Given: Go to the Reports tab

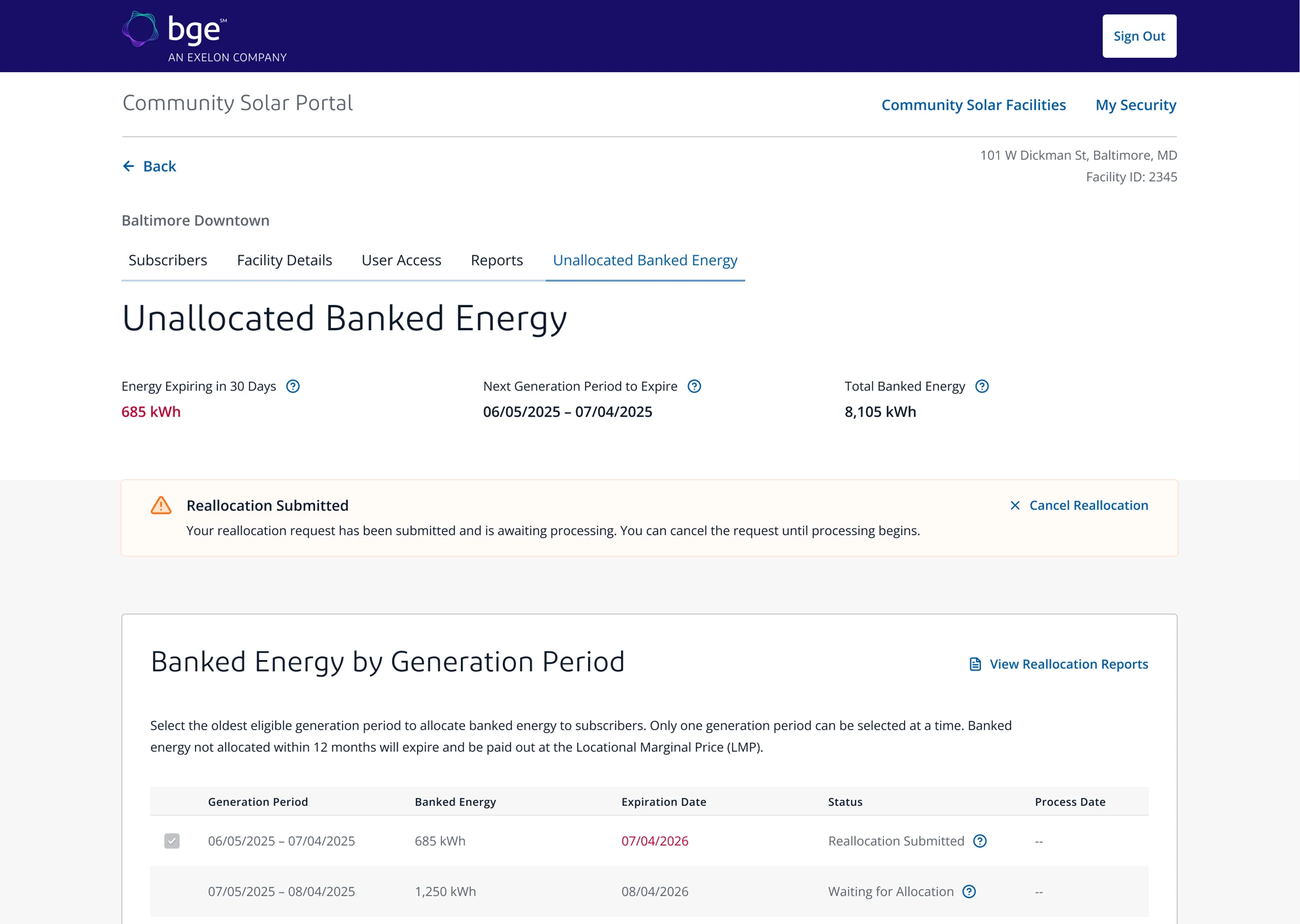Looking at the screenshot, I should (x=497, y=260).
